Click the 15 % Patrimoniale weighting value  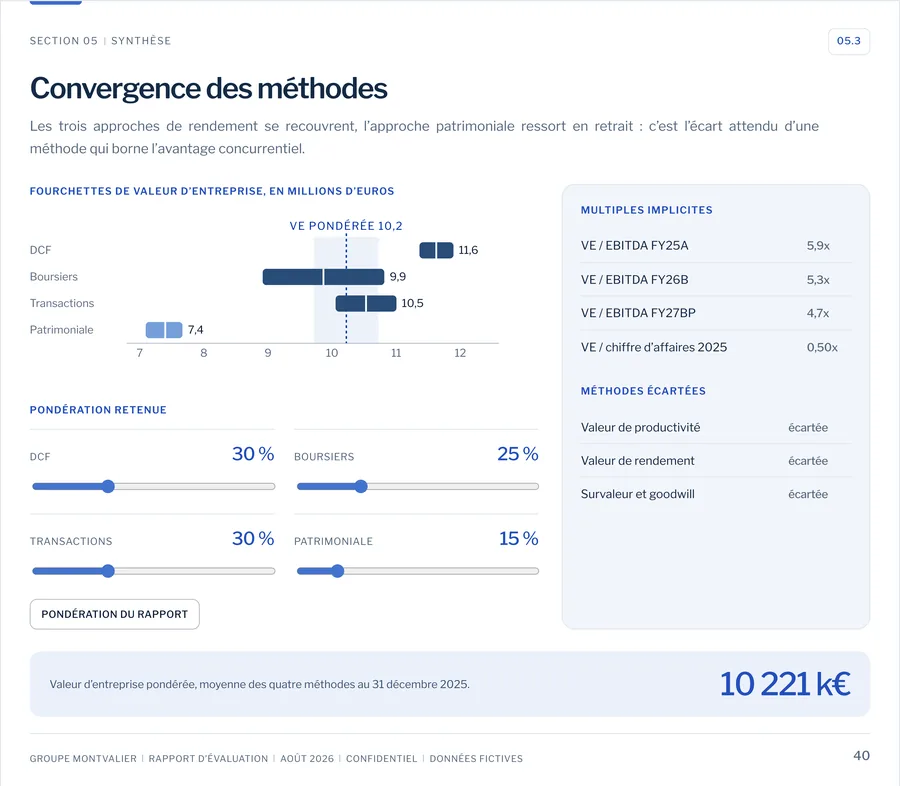click(518, 538)
